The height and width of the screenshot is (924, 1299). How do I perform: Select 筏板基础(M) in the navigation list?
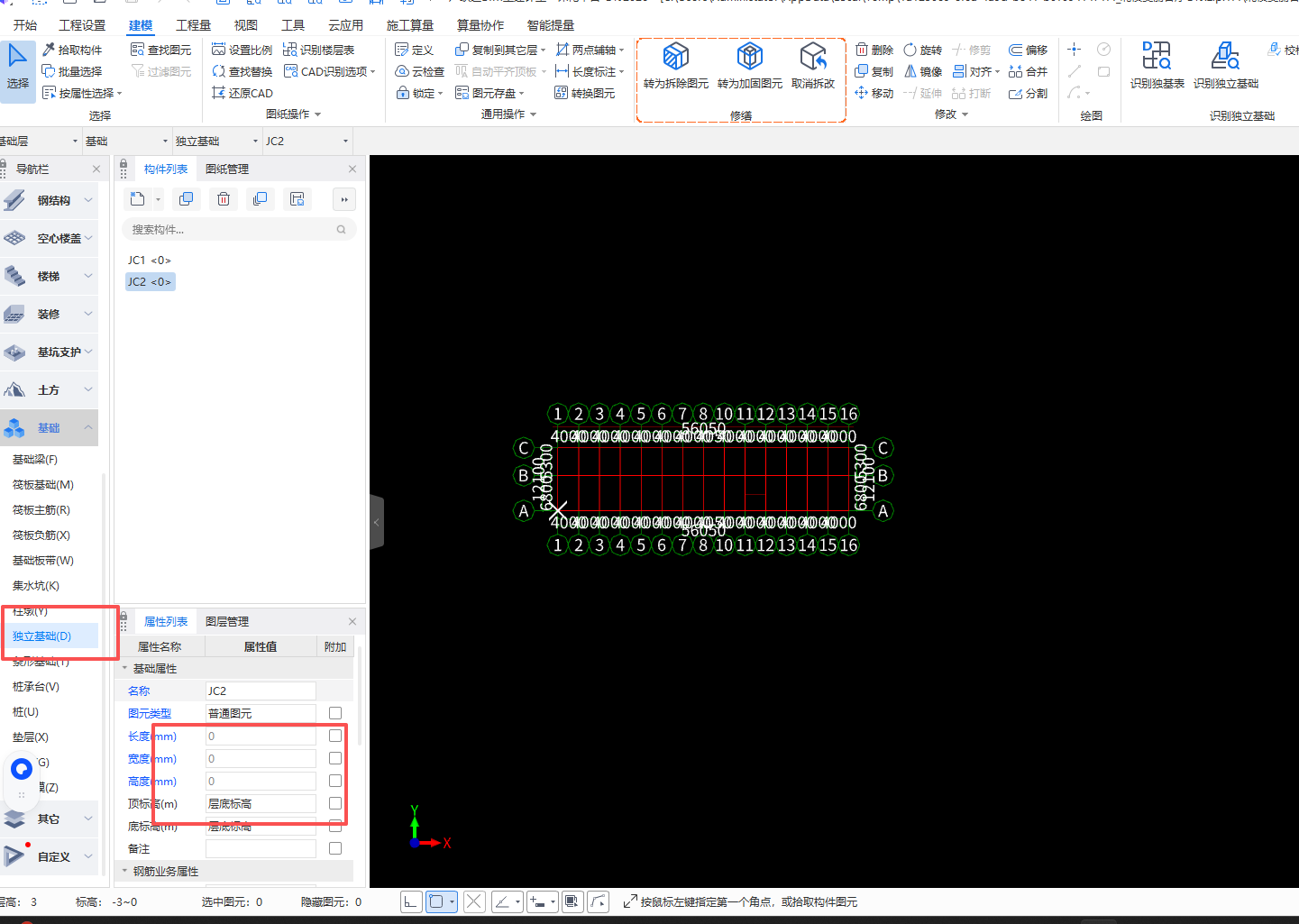pyautogui.click(x=43, y=485)
